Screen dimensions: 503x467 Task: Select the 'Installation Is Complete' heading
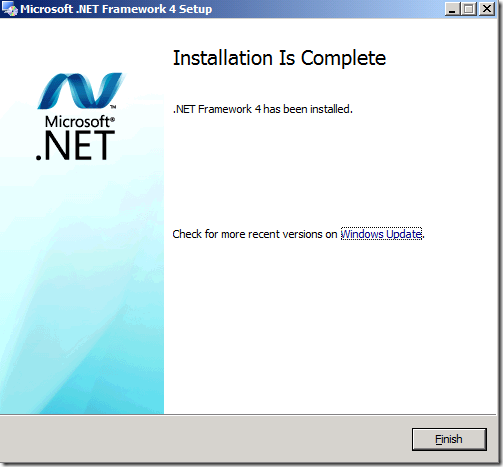pyautogui.click(x=279, y=58)
